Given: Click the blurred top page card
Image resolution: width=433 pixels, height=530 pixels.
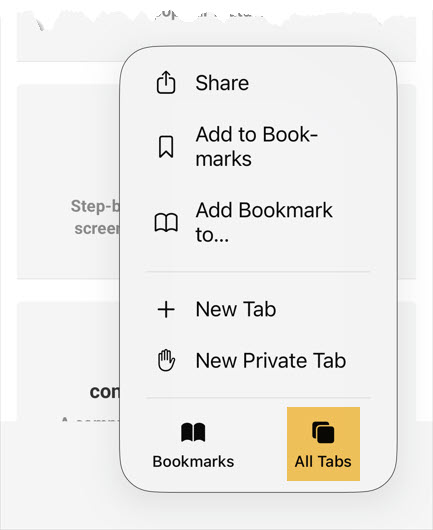Looking at the screenshot, I should point(216,36).
